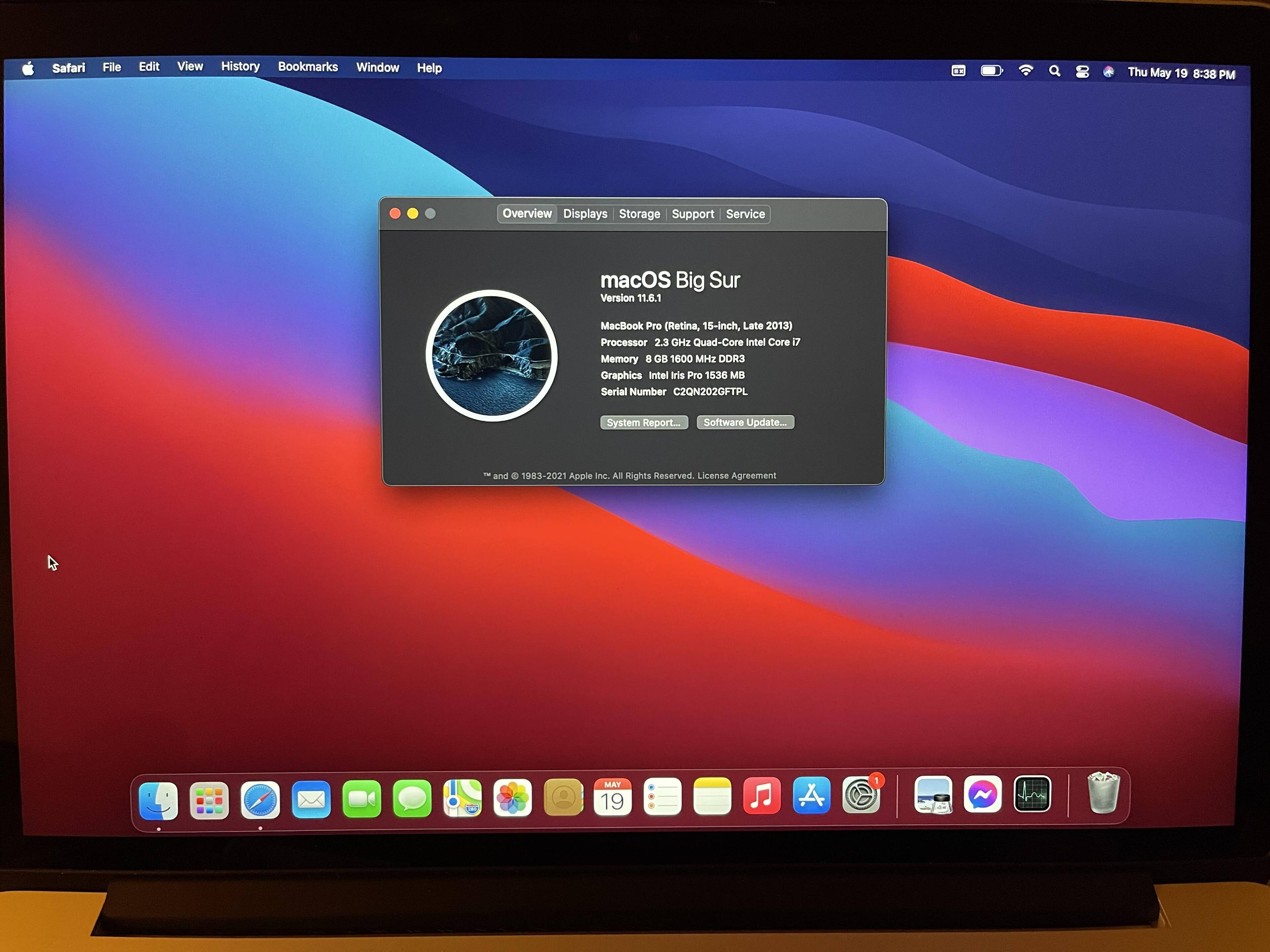Open Control Center in menu bar
Viewport: 1270px width, 952px height.
pyautogui.click(x=1082, y=72)
